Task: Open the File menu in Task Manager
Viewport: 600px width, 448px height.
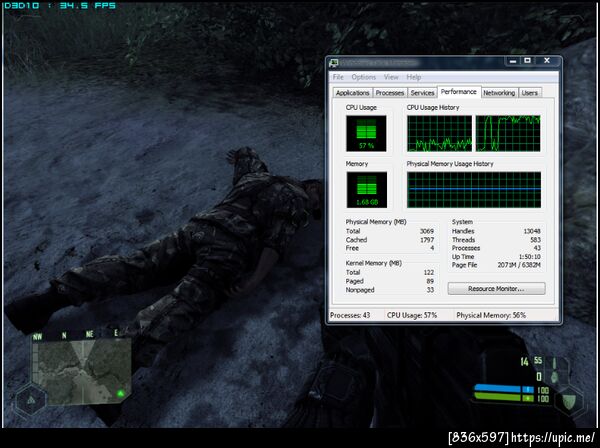Action: tap(338, 77)
